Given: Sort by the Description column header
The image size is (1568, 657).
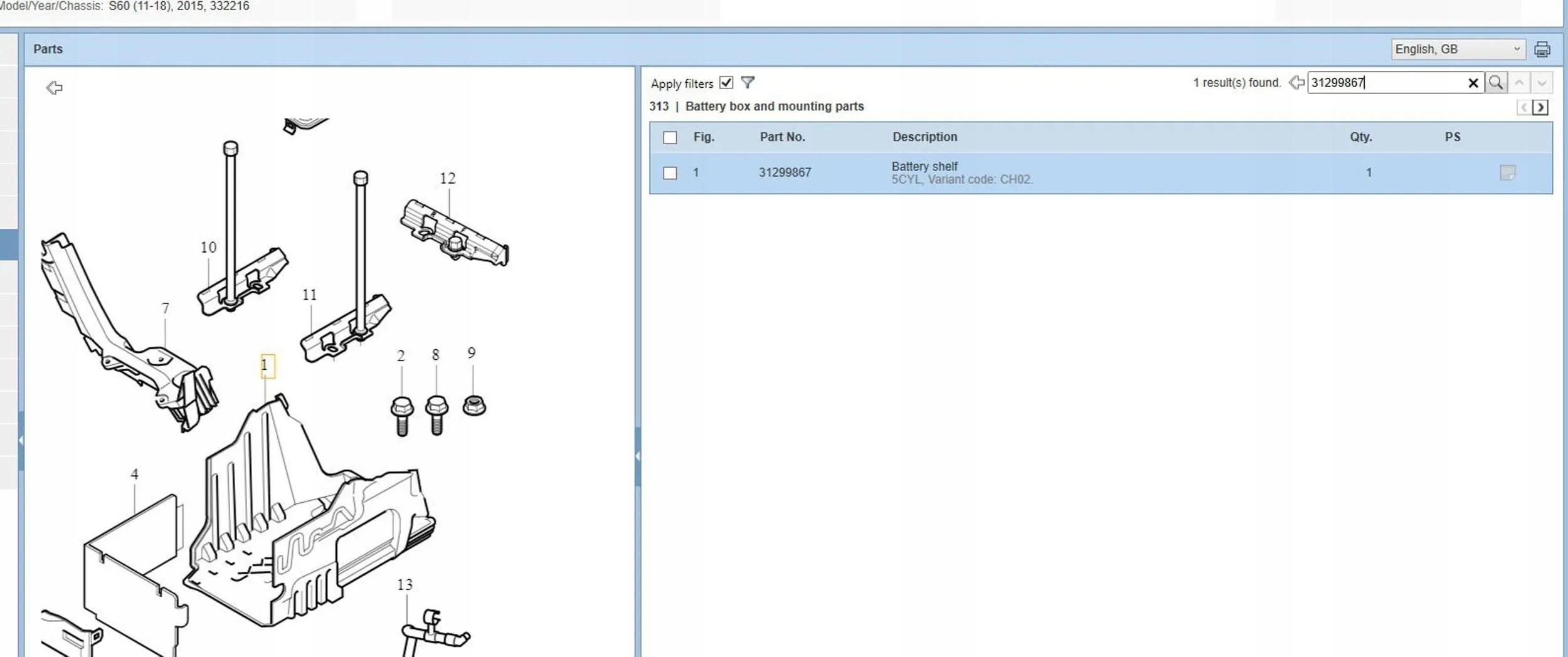Looking at the screenshot, I should pos(924,137).
